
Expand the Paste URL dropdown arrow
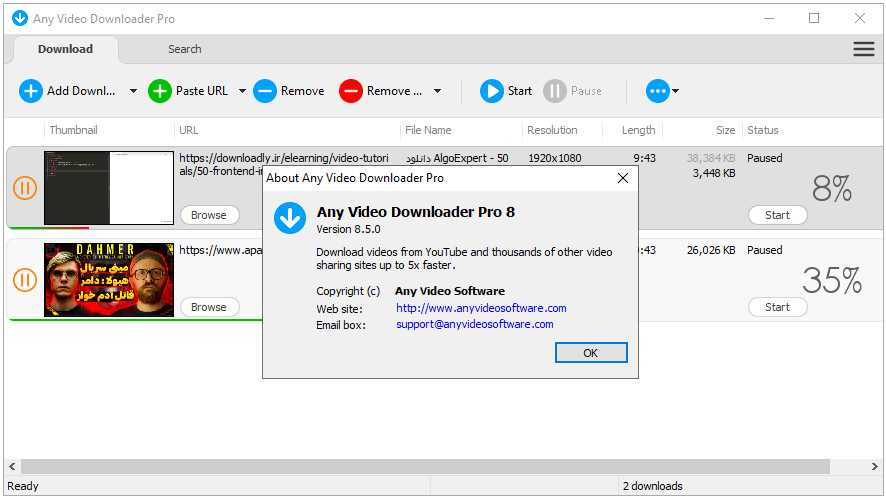coord(242,91)
